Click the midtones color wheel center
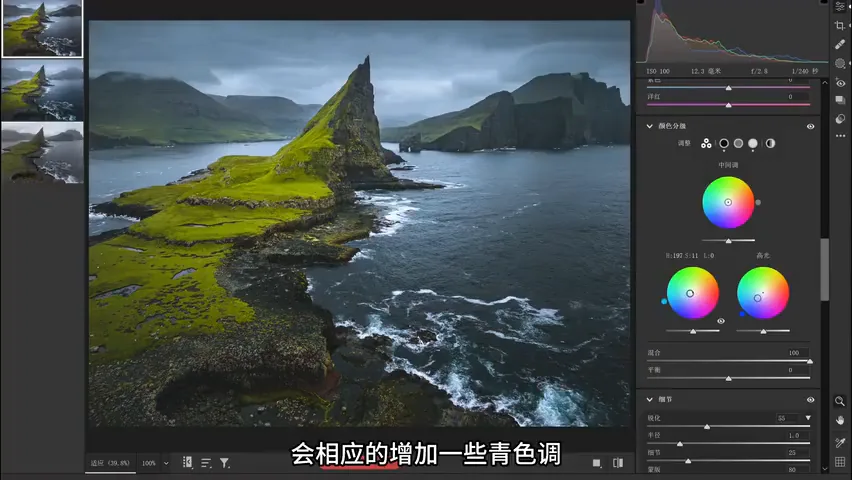This screenshot has height=480, width=852. click(x=728, y=202)
